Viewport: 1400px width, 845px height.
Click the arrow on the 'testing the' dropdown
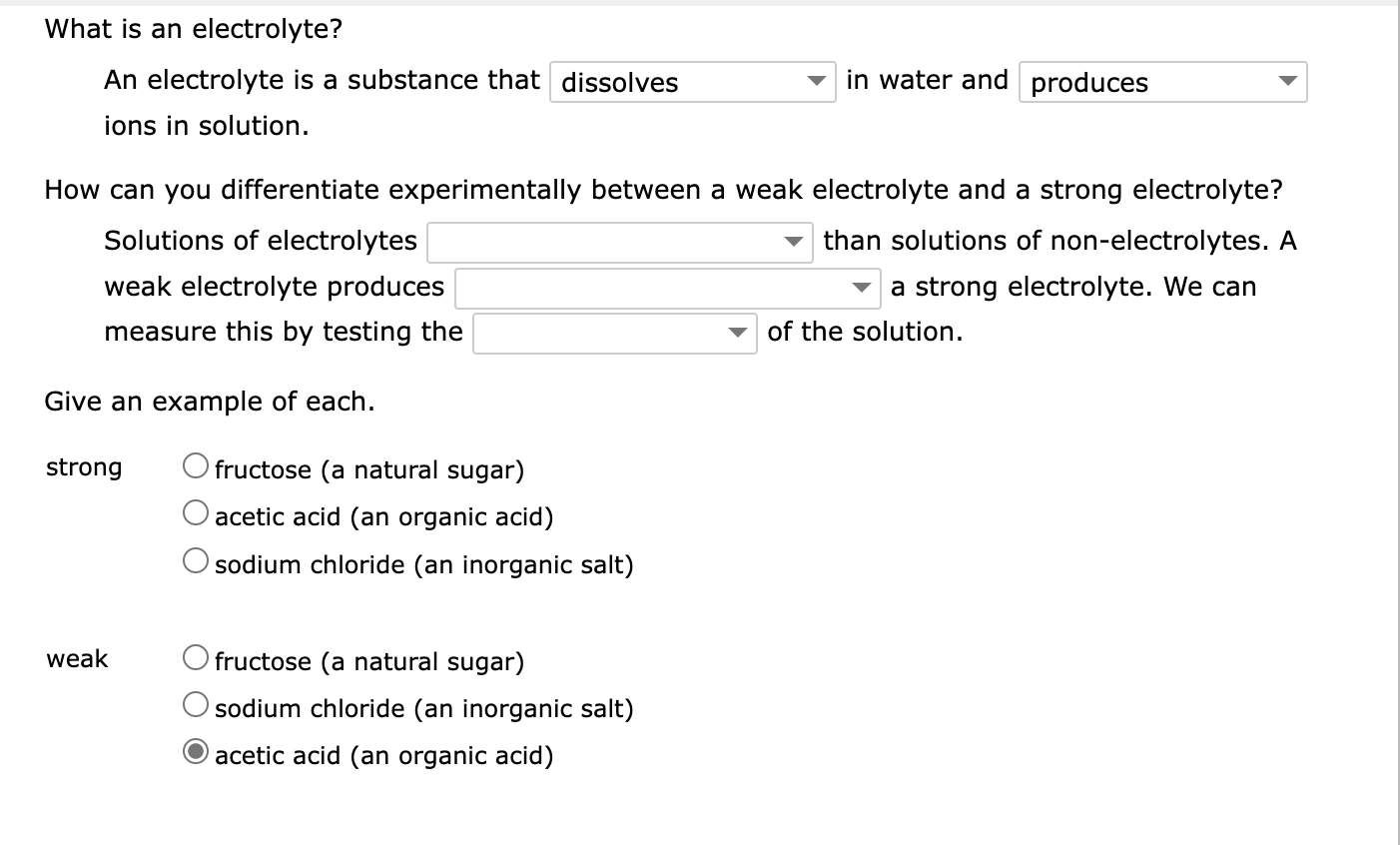point(737,333)
